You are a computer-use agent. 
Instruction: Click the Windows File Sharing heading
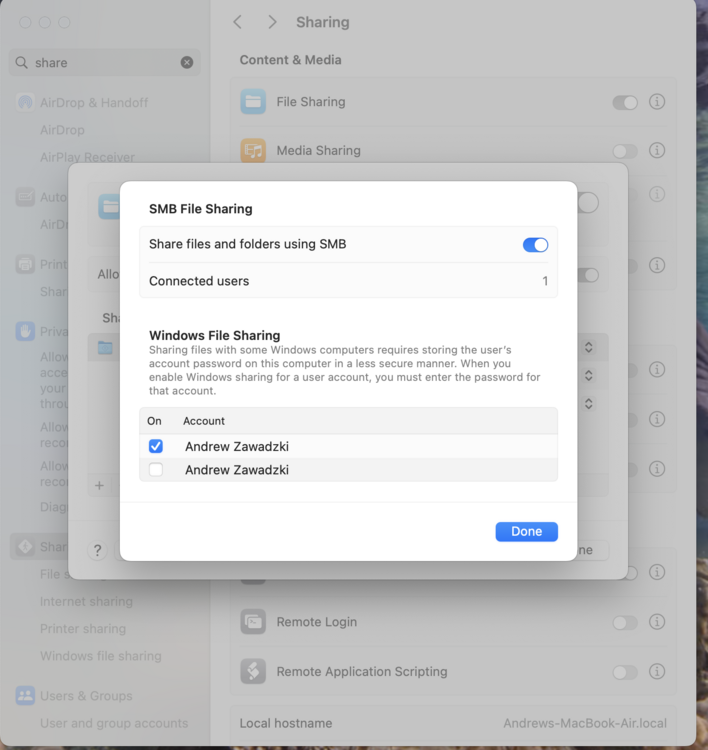(x=214, y=335)
